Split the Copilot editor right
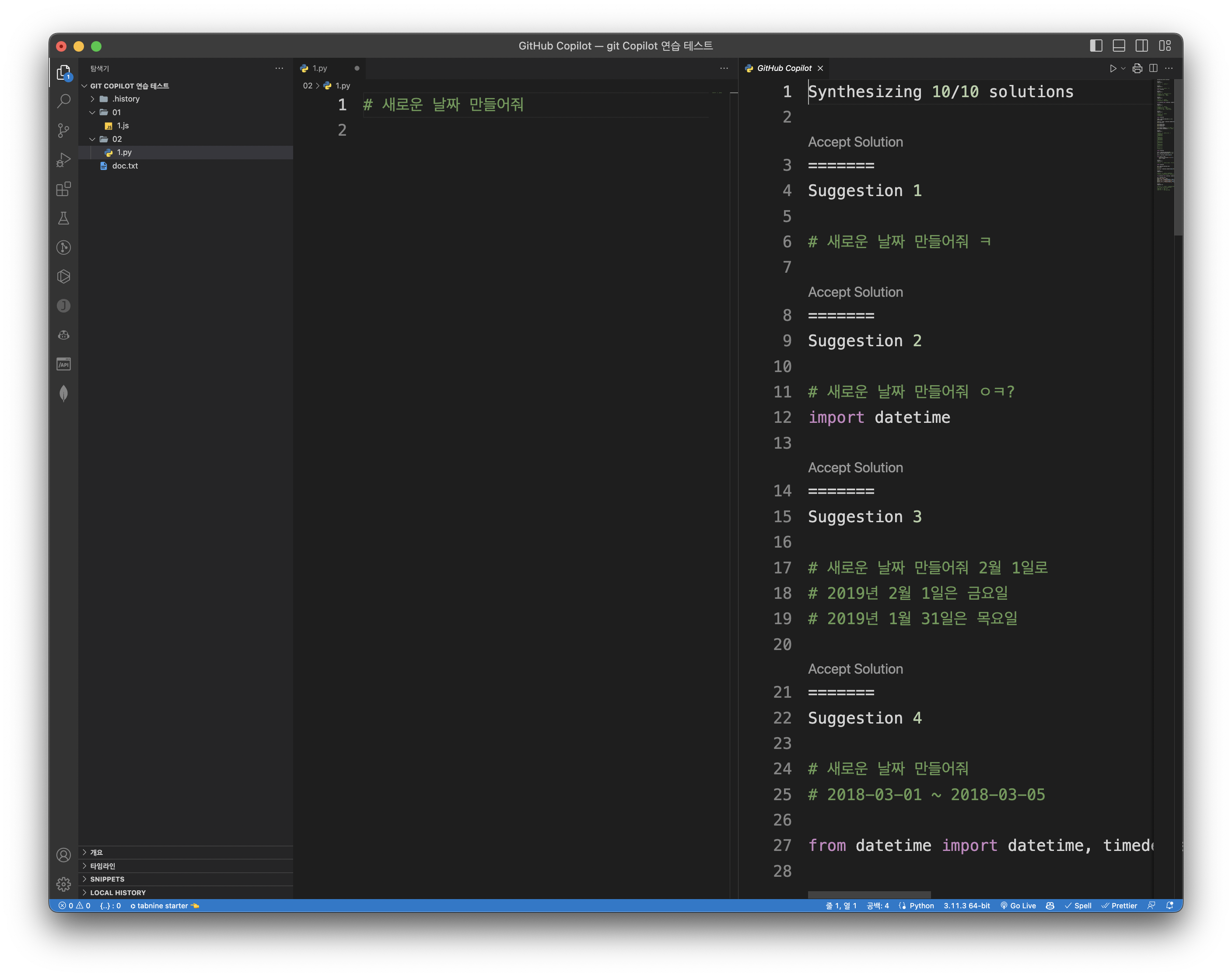The image size is (1232, 977). click(1153, 68)
